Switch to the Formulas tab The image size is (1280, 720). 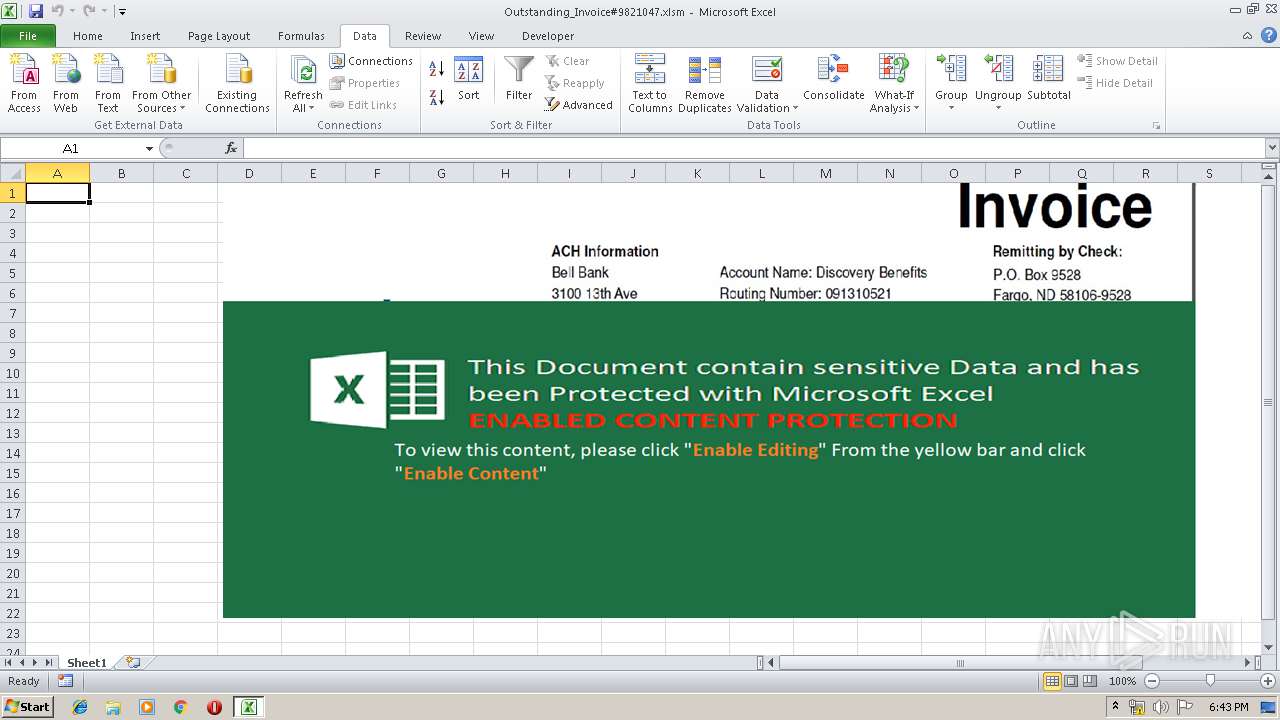tap(301, 36)
